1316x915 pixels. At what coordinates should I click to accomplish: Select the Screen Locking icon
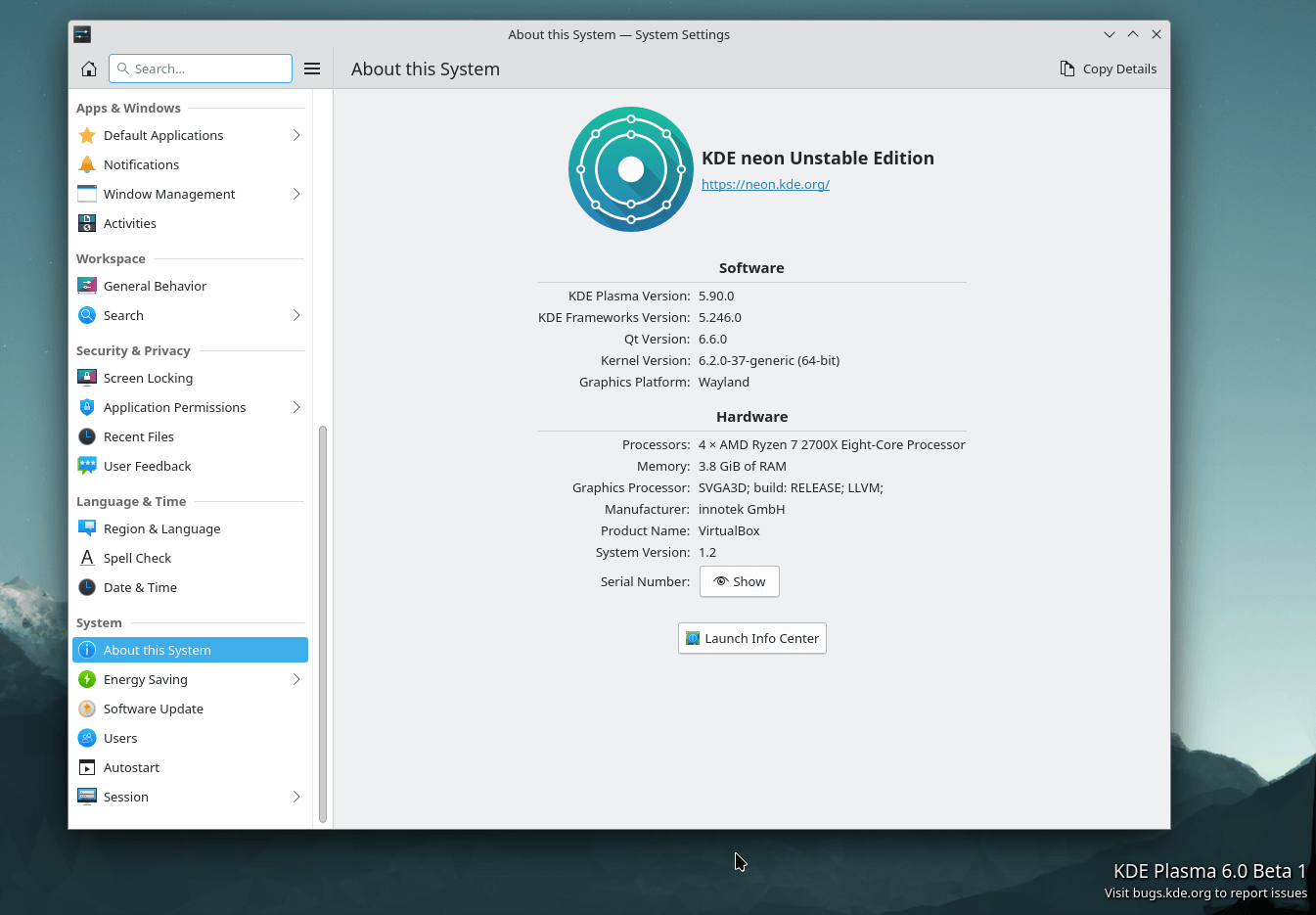87,378
